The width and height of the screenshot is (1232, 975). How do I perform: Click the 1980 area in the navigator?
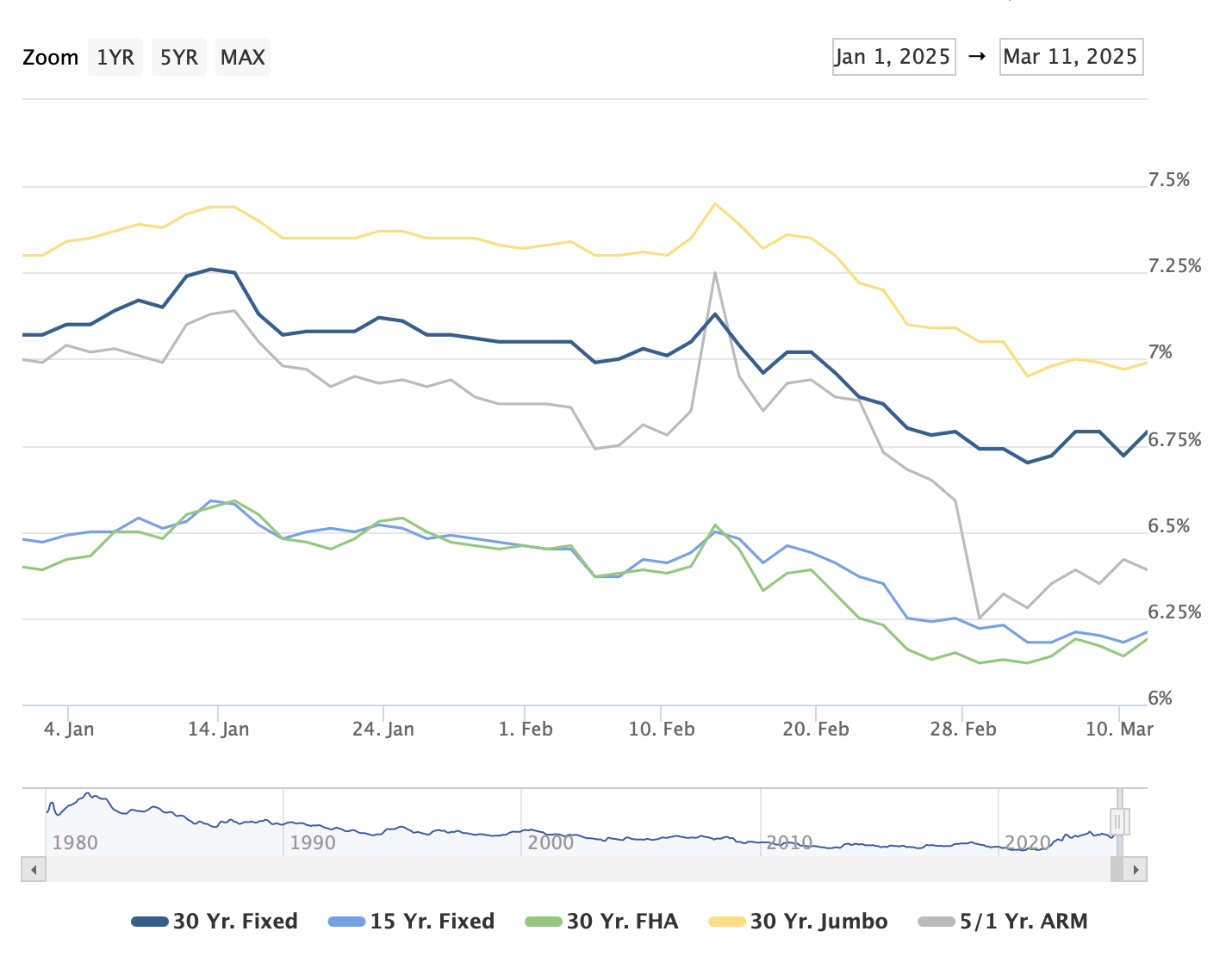coord(75,842)
